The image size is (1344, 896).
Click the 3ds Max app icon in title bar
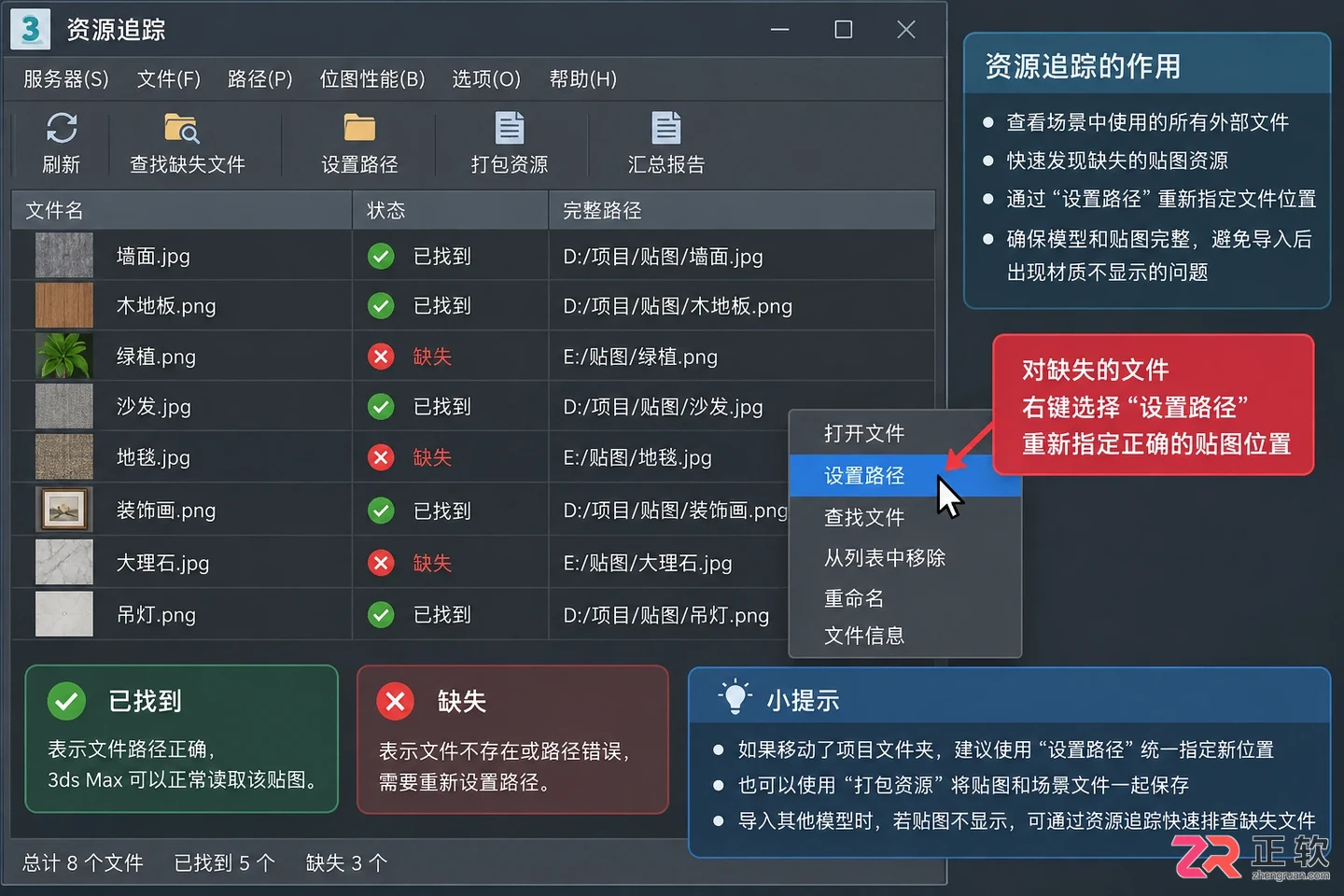point(30,29)
